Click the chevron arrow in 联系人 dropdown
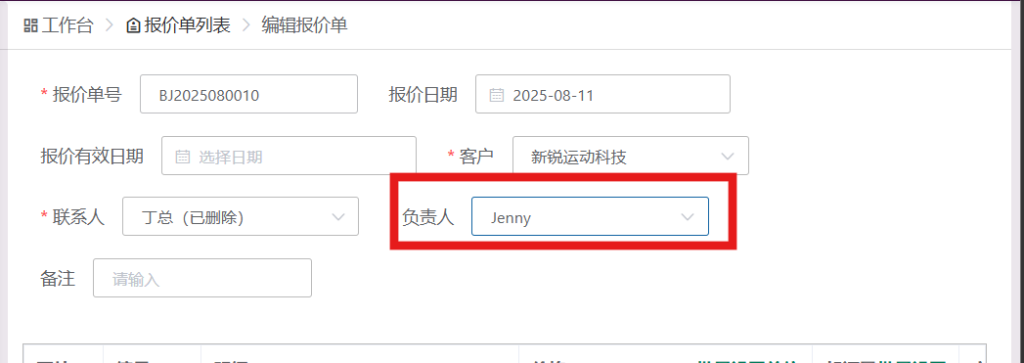Viewport: 1024px width, 363px height. [x=338, y=217]
